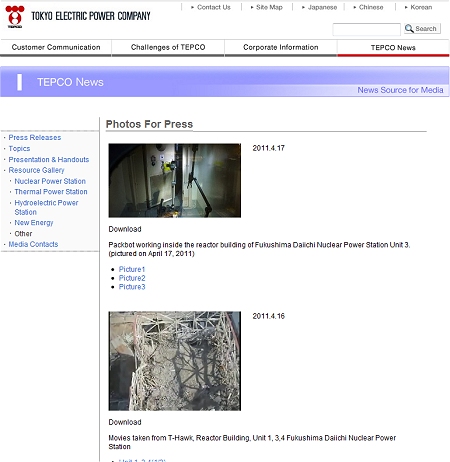The image size is (450, 462).
Task: Select the TEPCO News tab
Action: coord(393,48)
